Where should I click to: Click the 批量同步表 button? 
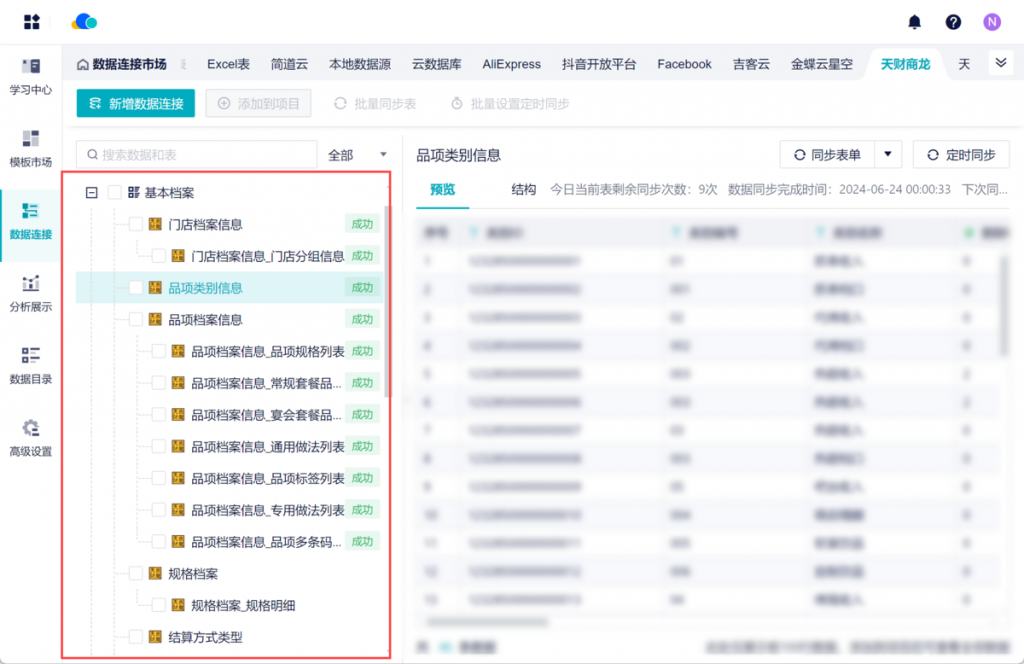coord(375,104)
